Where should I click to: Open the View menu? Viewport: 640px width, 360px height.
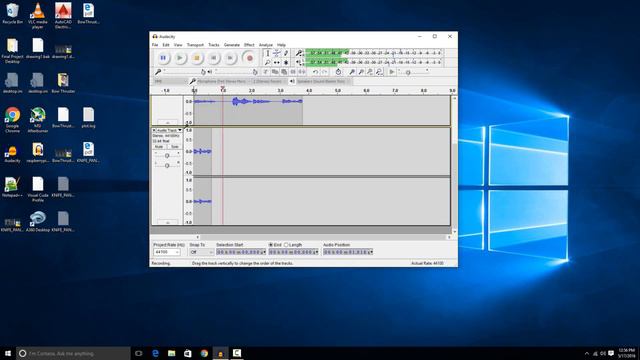178,45
